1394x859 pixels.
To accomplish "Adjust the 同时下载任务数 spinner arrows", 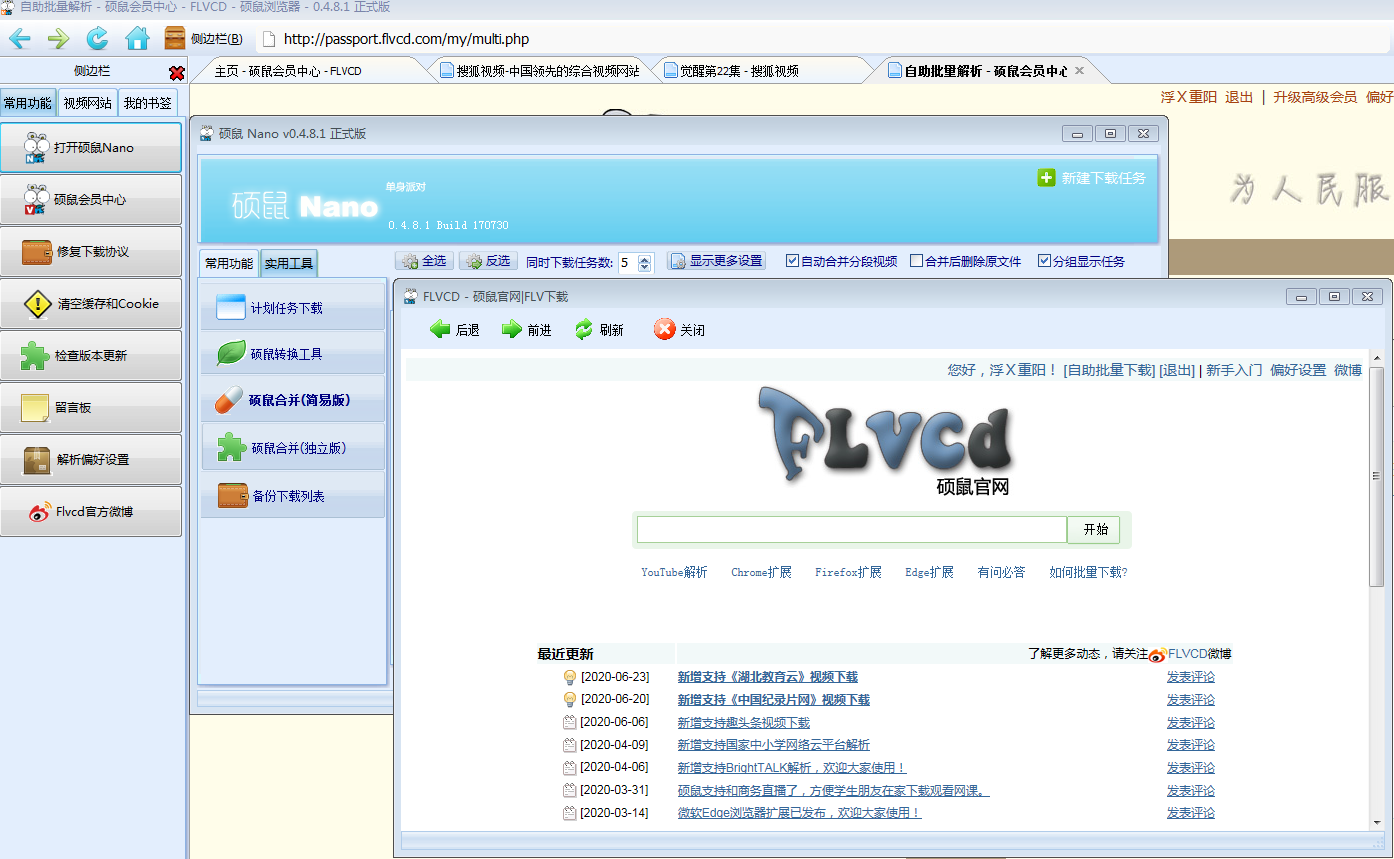I will point(645,262).
